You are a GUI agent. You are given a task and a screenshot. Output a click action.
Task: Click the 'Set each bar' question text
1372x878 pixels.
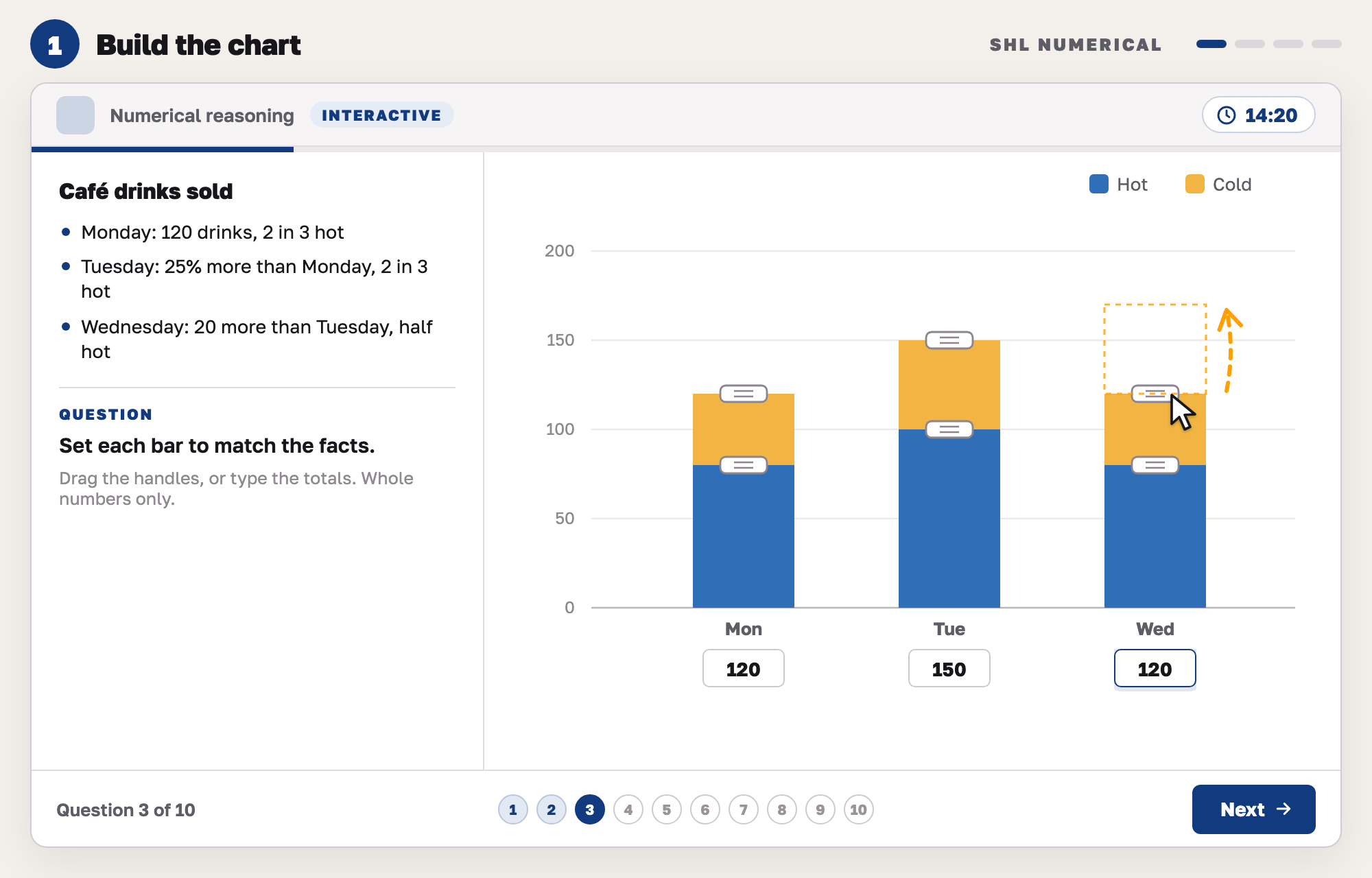[x=217, y=446]
